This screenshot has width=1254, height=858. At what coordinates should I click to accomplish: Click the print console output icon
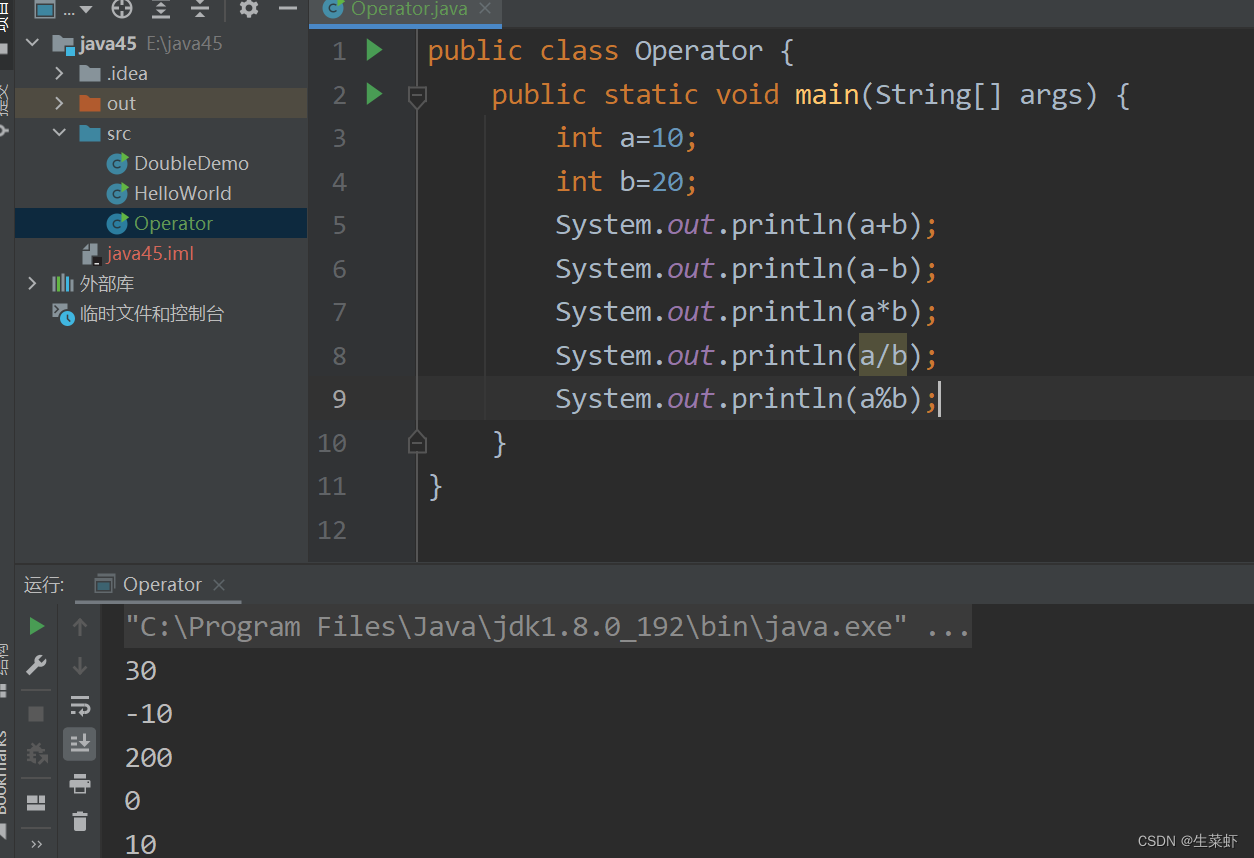80,783
